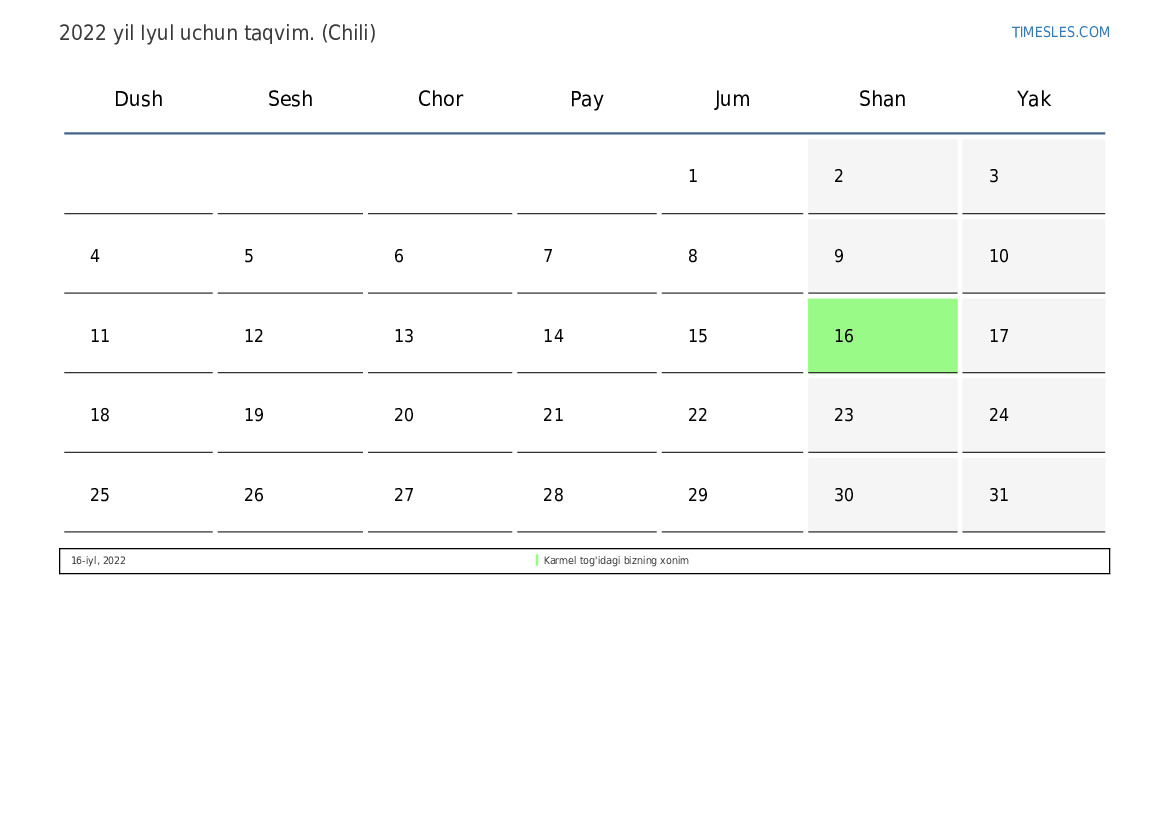Pick date 31 in the calendar
This screenshot has height=827, width=1169.
(x=999, y=495)
